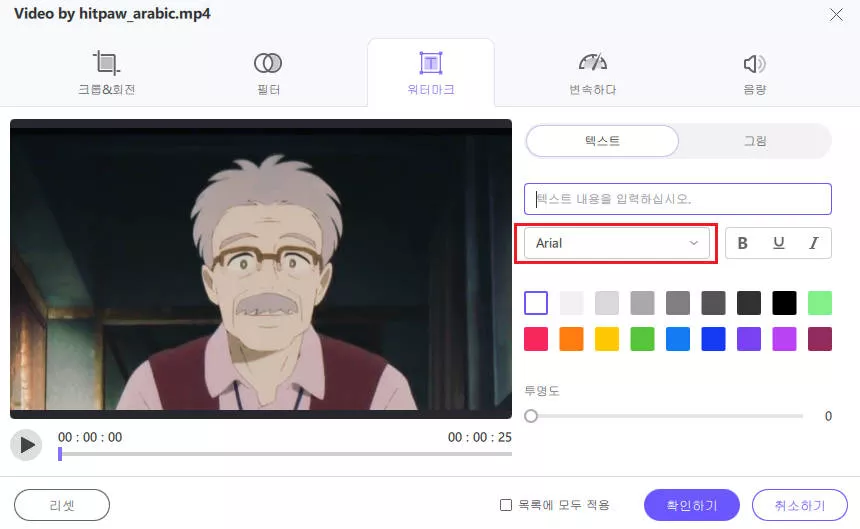This screenshot has height=529, width=860.
Task: Click the video seek bar track
Action: point(285,454)
